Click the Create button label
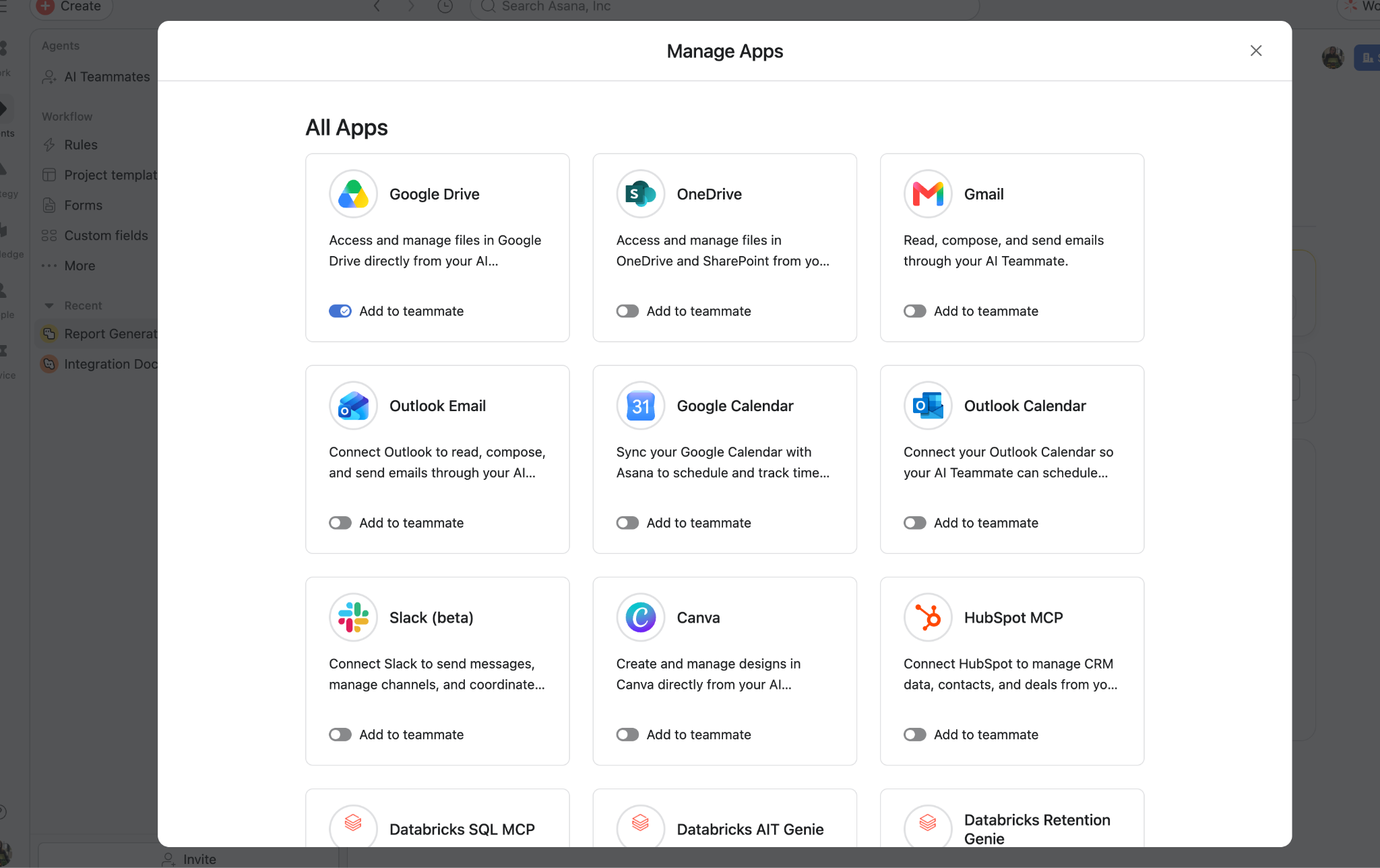This screenshot has width=1380, height=868. (81, 6)
